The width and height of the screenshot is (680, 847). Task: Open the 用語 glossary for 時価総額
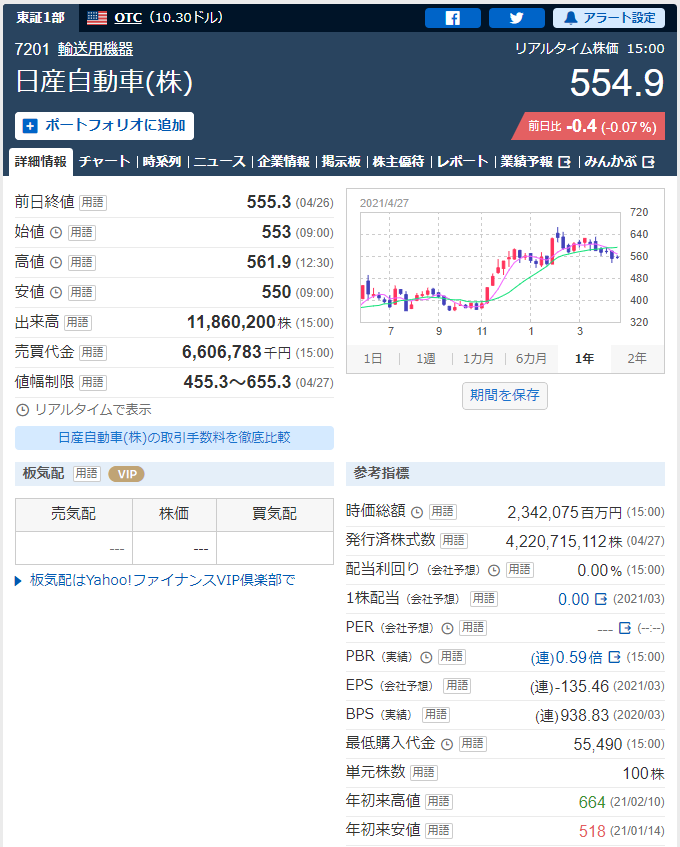[x=442, y=512]
